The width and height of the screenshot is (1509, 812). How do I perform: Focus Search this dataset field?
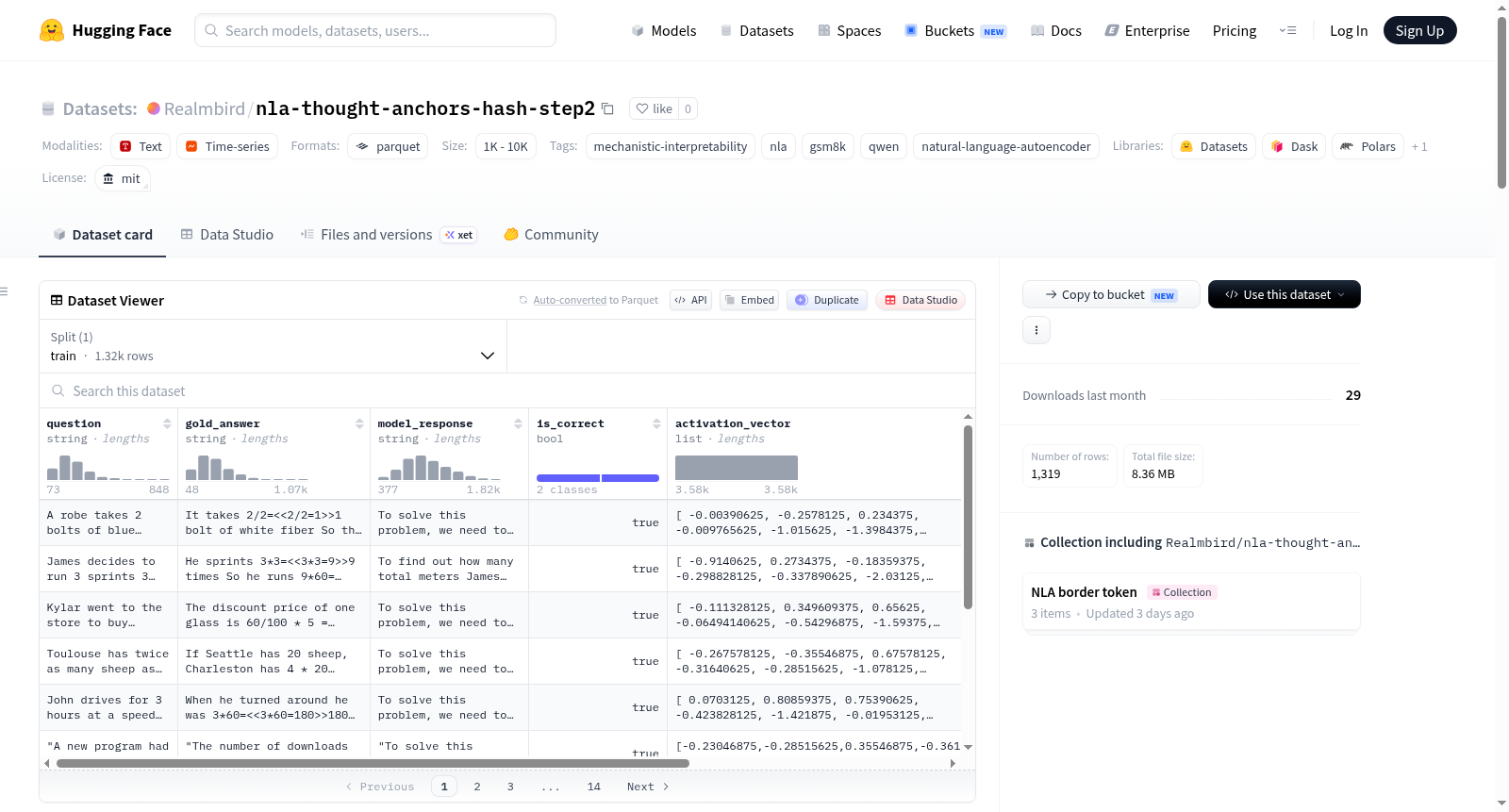pos(507,390)
